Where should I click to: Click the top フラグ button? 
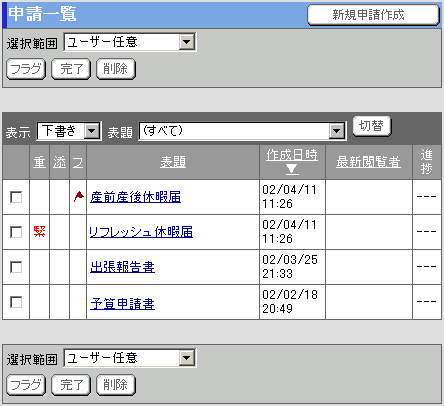26,69
